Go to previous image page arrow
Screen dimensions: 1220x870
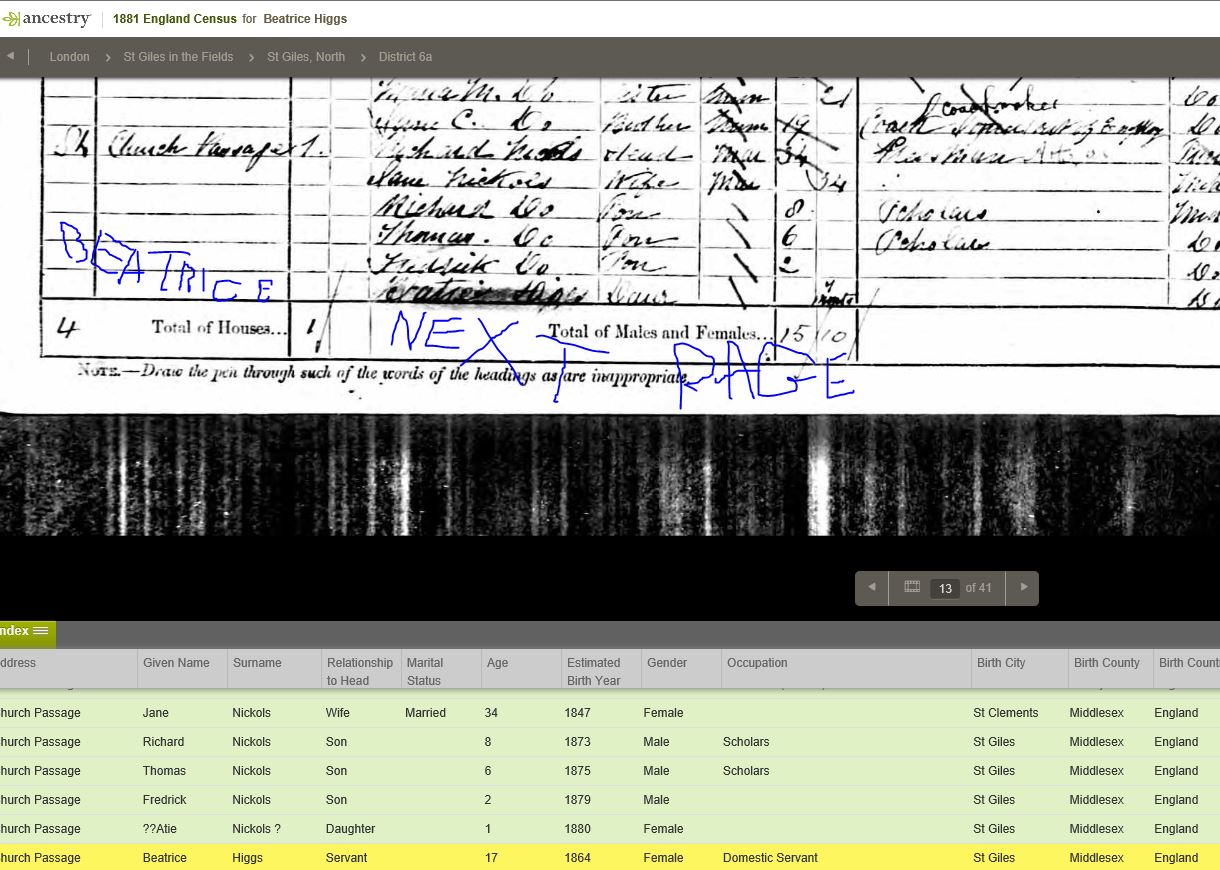pos(871,588)
